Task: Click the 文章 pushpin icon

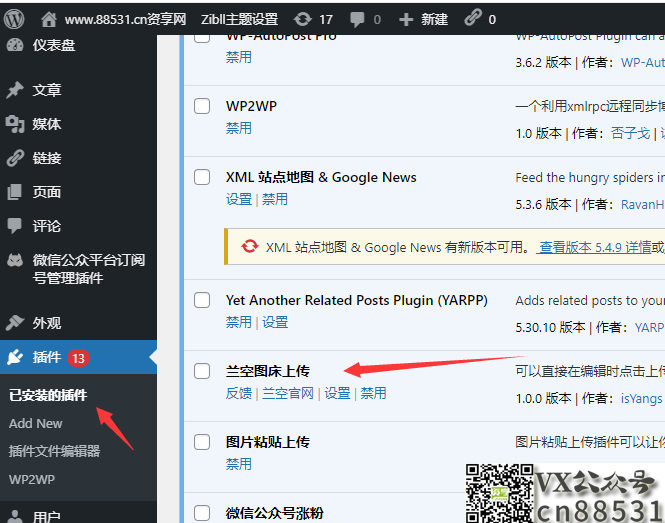Action: (x=15, y=89)
